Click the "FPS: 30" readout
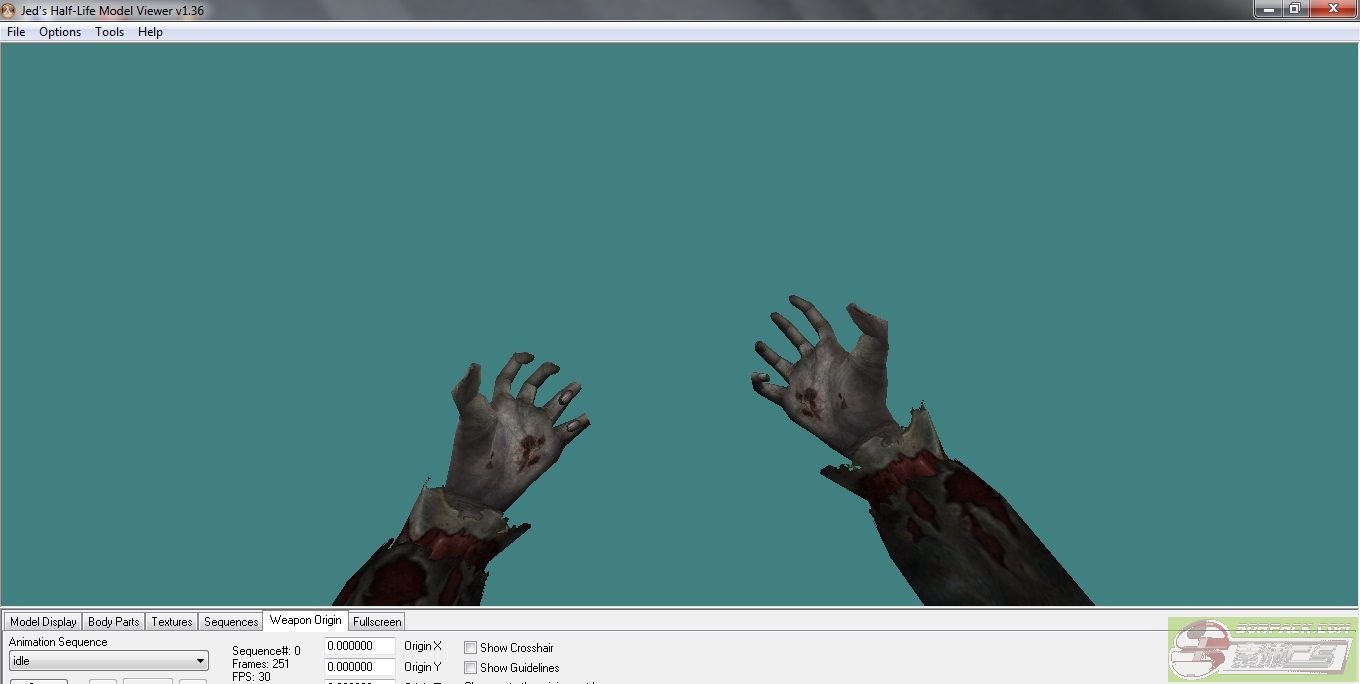Image resolution: width=1360 pixels, height=684 pixels. pos(251,677)
